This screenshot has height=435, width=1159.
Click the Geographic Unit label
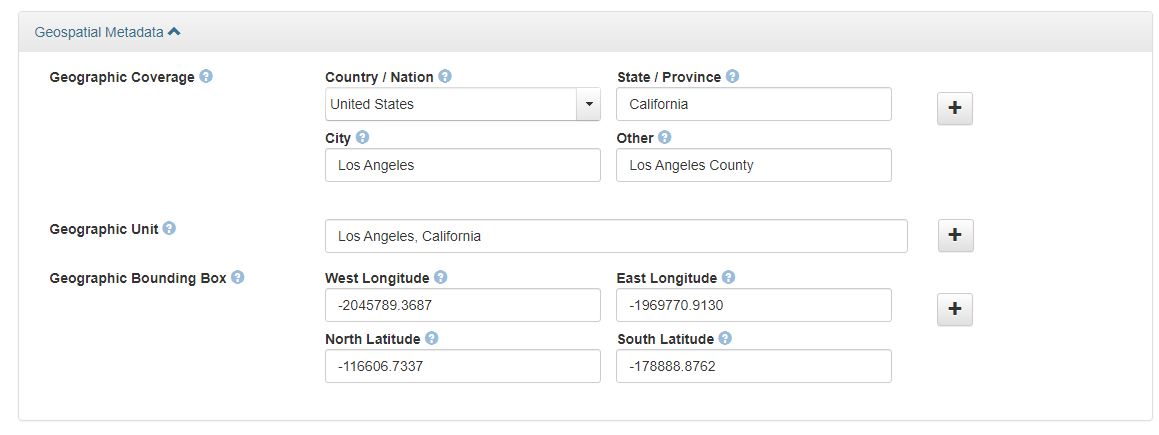104,229
